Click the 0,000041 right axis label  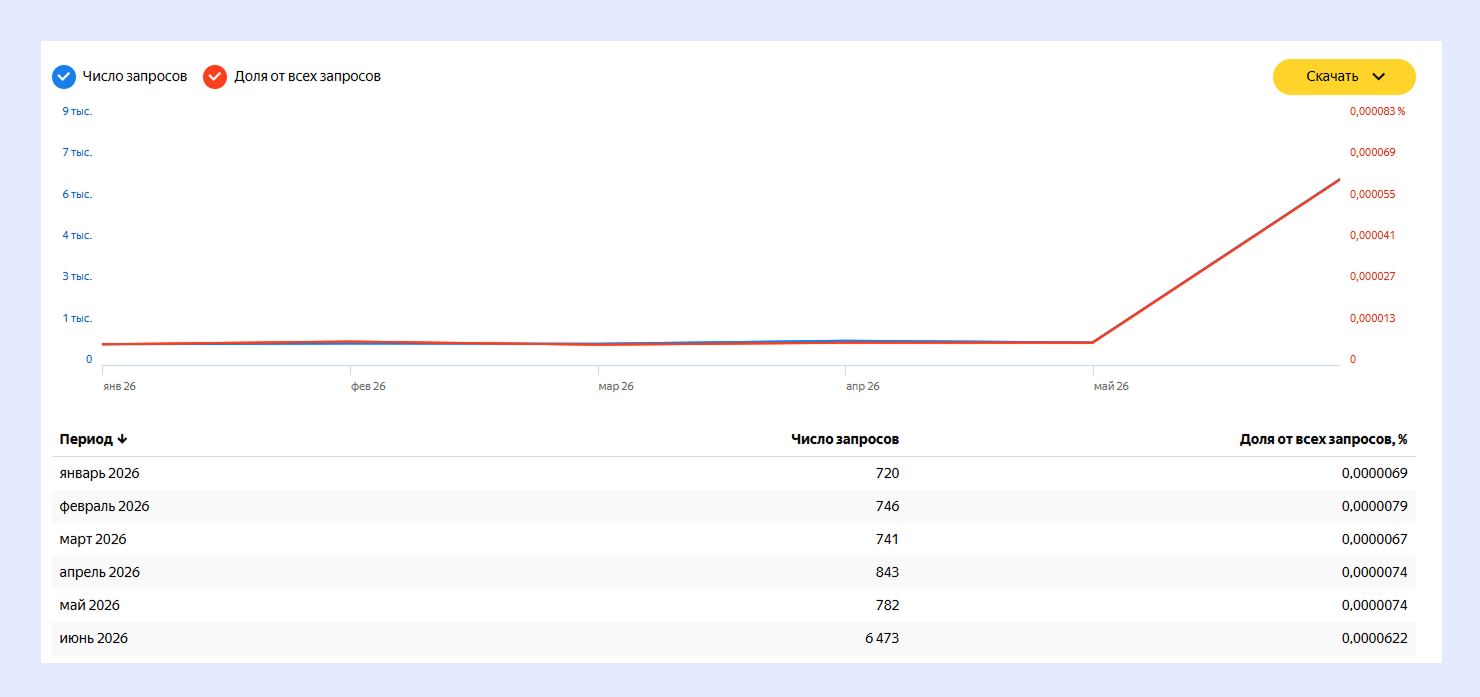(x=1372, y=235)
